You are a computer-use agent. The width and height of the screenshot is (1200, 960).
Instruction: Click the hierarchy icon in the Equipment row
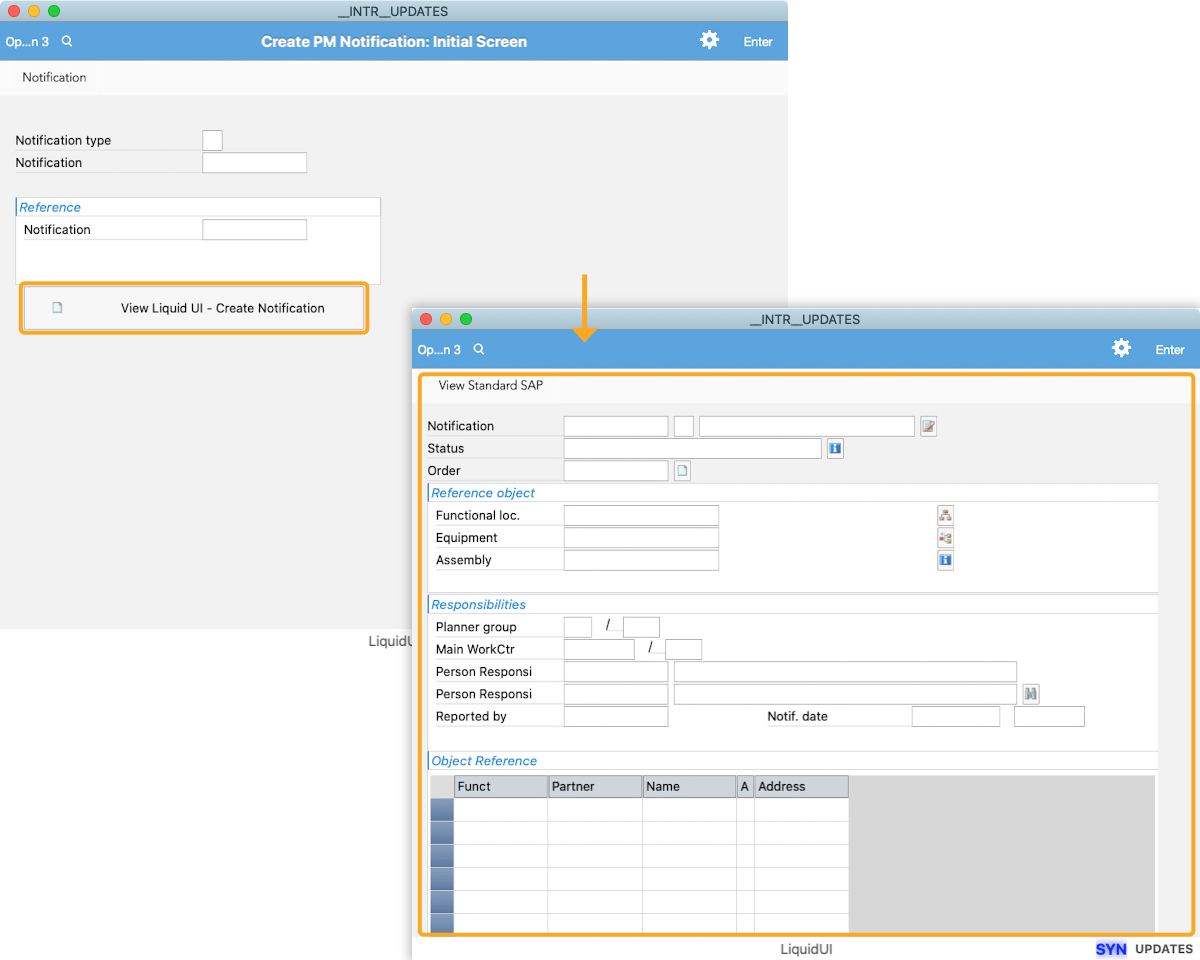coord(945,538)
